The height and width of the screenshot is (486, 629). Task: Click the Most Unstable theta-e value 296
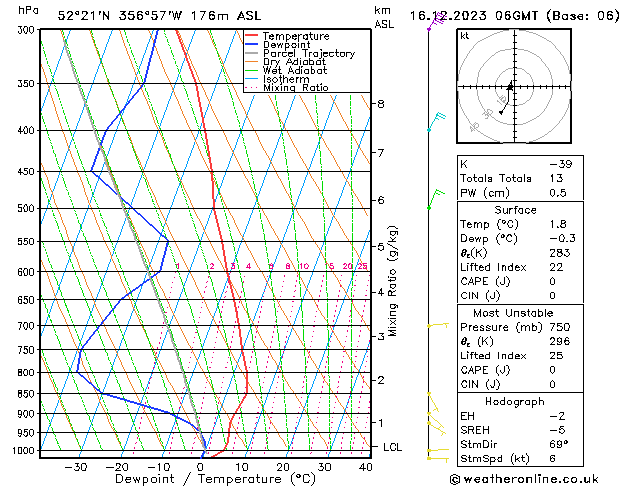[560, 341]
